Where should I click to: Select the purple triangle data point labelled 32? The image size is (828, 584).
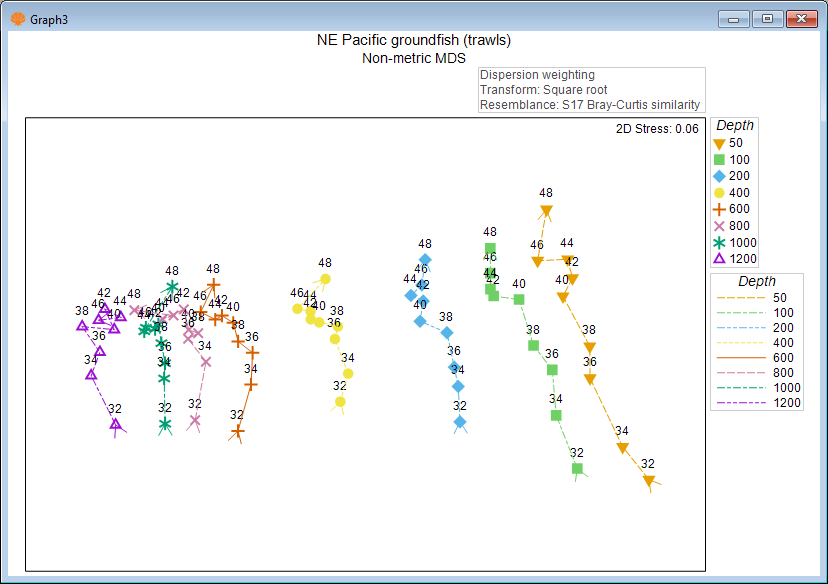[115, 425]
